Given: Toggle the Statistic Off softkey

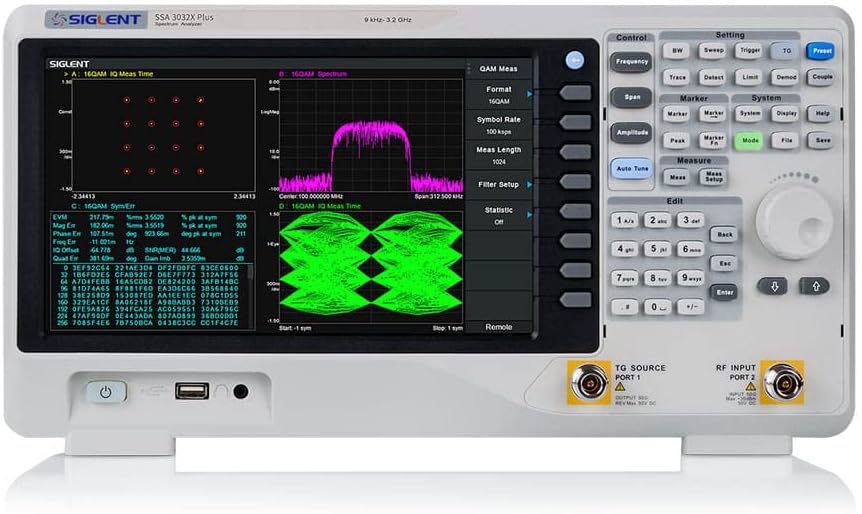Looking at the screenshot, I should coord(499,215).
